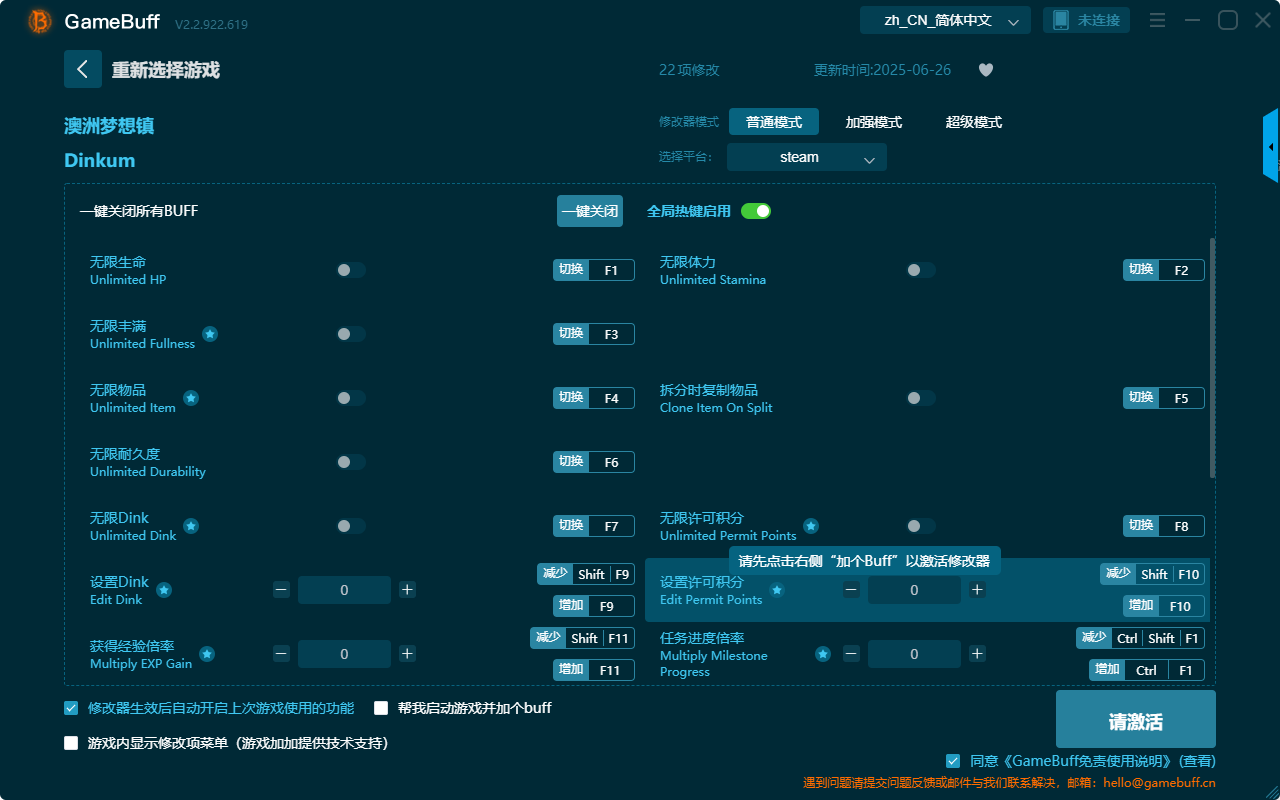This screenshot has width=1280, height=800.
Task: Open the disclaimer (查看) link
Action: tap(1197, 761)
